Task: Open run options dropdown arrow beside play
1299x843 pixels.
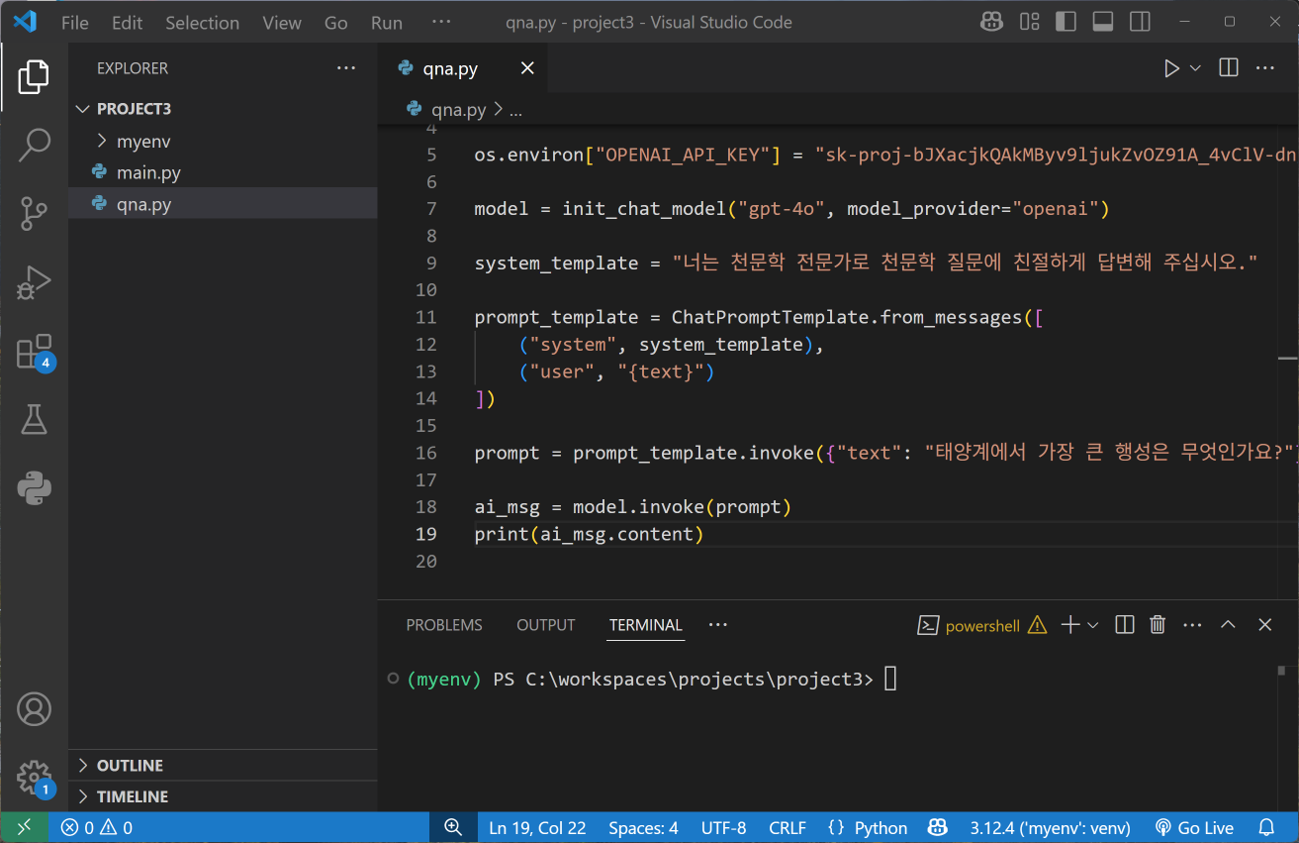Action: coord(1195,69)
